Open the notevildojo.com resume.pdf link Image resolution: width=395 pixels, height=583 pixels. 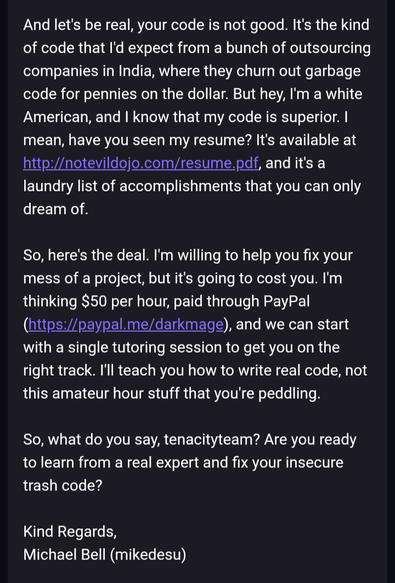[141, 163]
